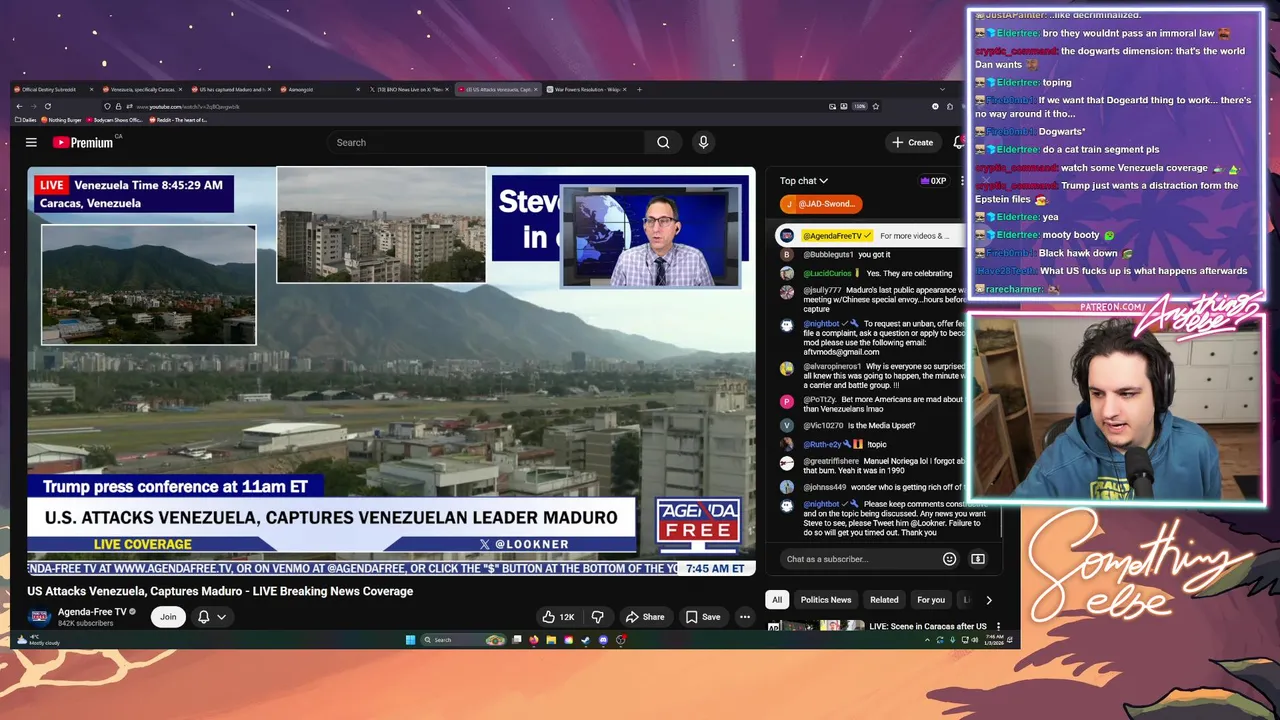Select the All filter chip
Image resolution: width=1280 pixels, height=720 pixels.
click(x=777, y=600)
